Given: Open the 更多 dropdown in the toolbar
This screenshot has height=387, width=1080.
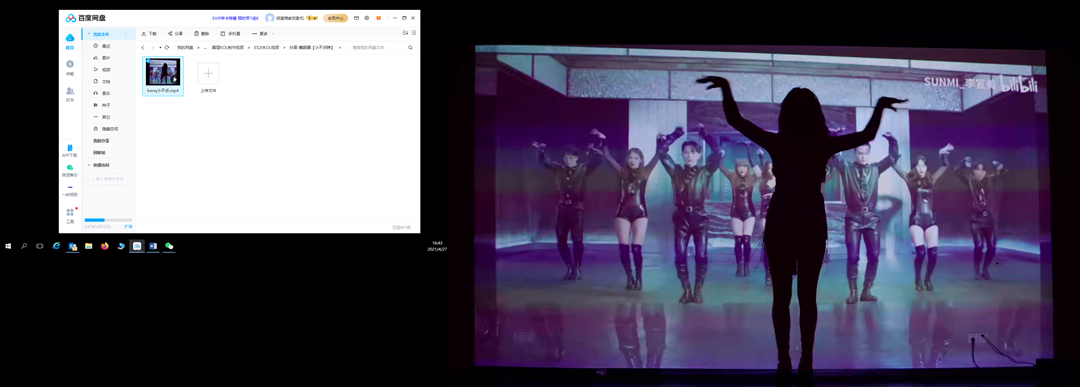Looking at the screenshot, I should pos(263,33).
